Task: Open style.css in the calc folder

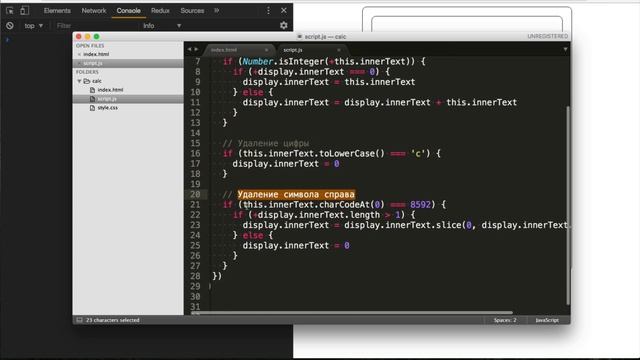Action: point(108,108)
